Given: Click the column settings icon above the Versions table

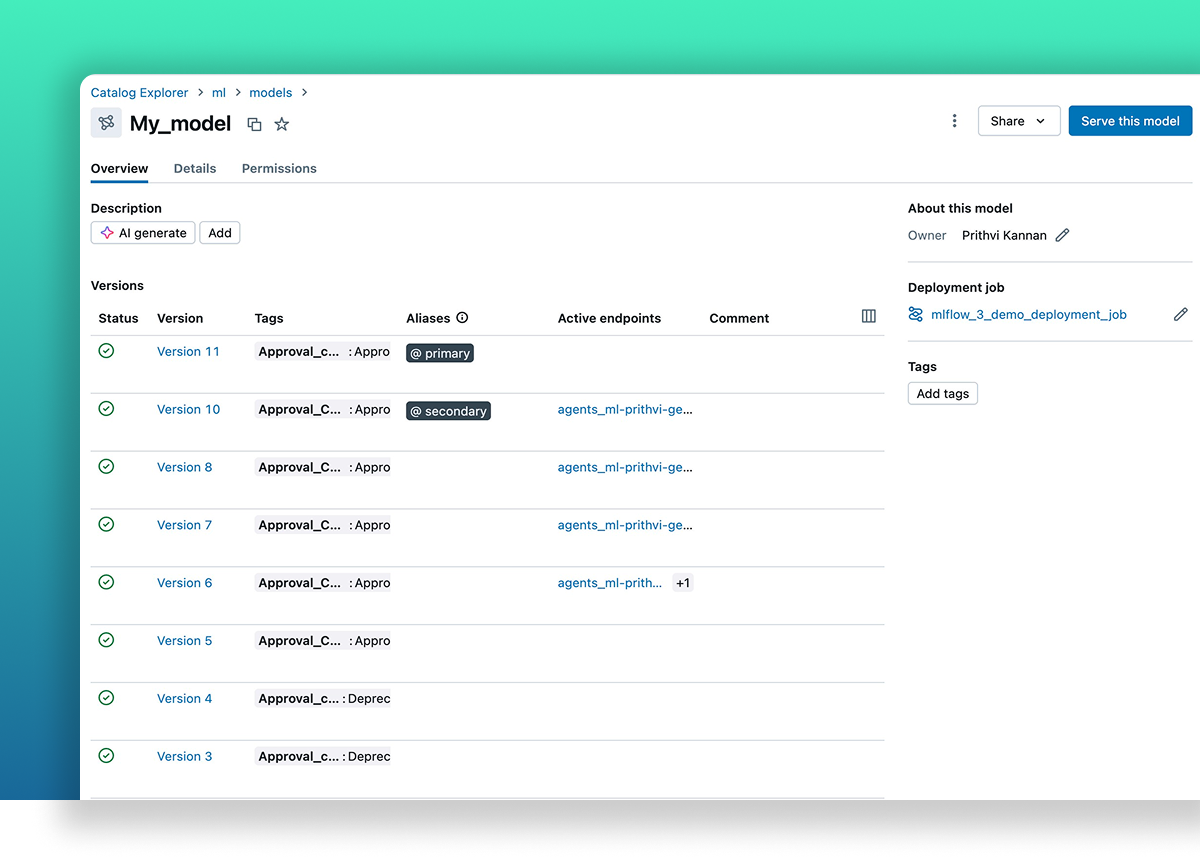Looking at the screenshot, I should [868, 315].
